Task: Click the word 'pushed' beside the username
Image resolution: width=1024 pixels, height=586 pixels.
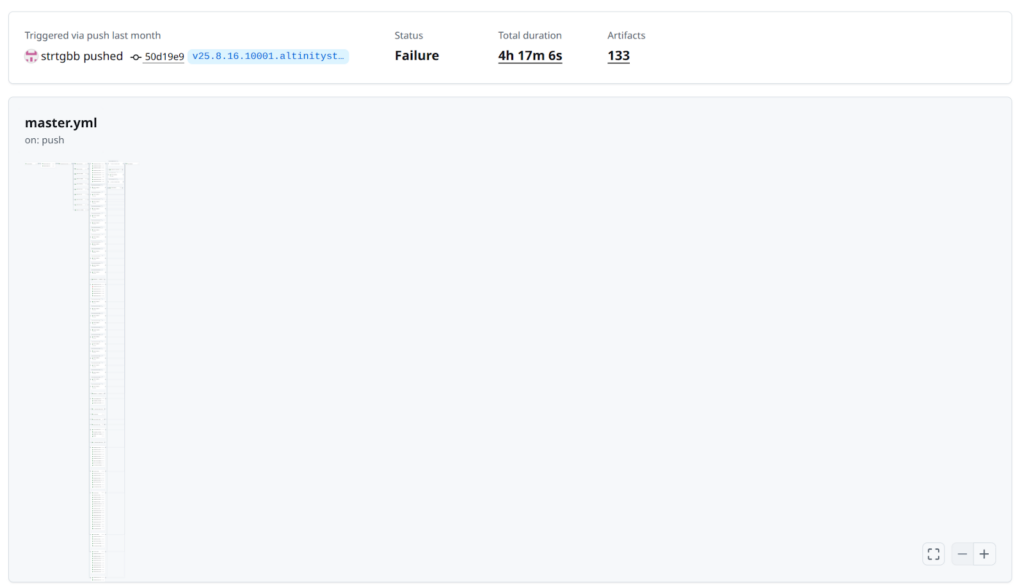Action: click(x=104, y=57)
